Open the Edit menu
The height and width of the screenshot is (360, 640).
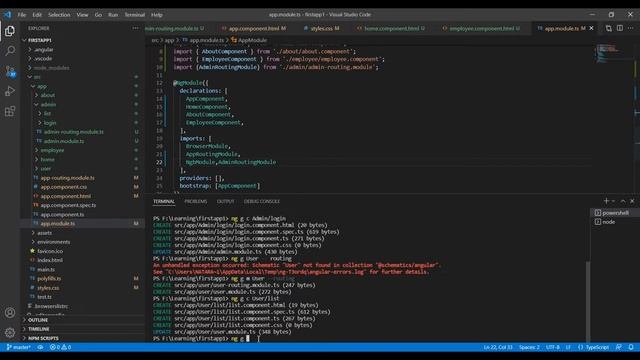[x=37, y=15]
